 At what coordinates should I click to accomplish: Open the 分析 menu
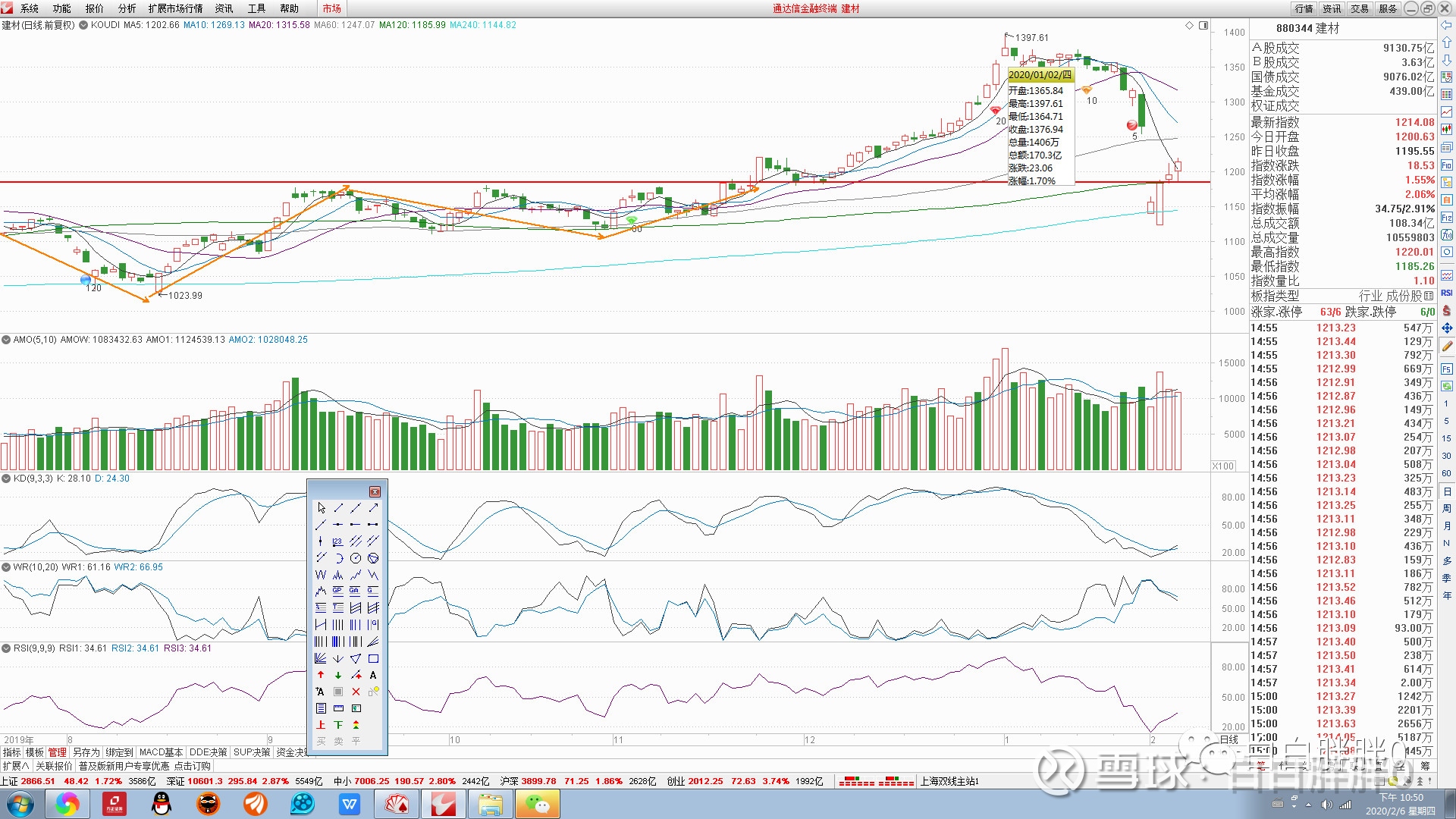(x=127, y=8)
